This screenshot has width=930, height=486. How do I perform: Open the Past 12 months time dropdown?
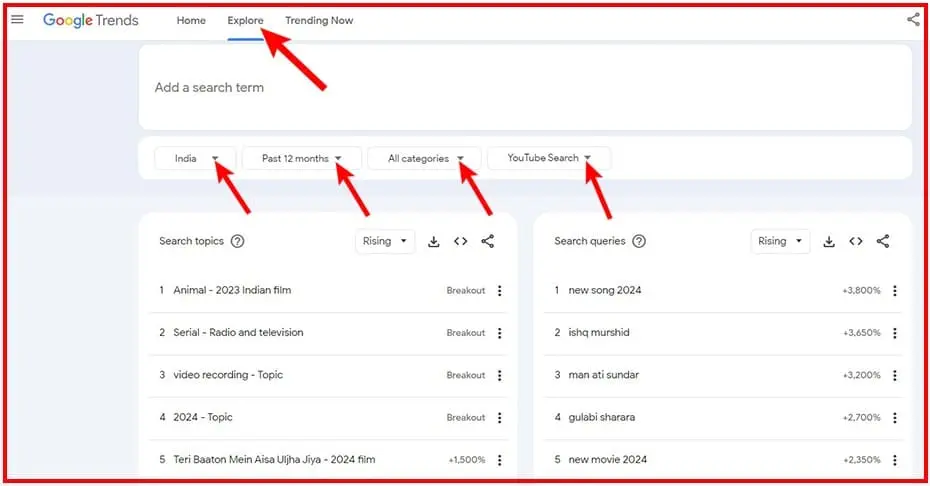click(x=302, y=158)
